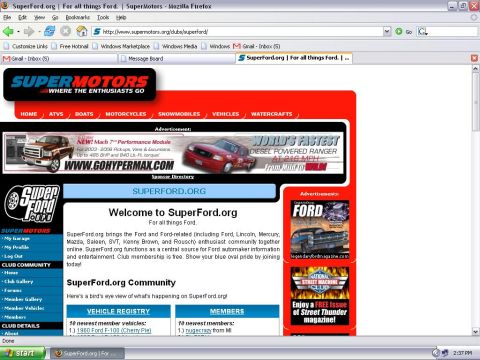Open the Go menu

(55, 17)
